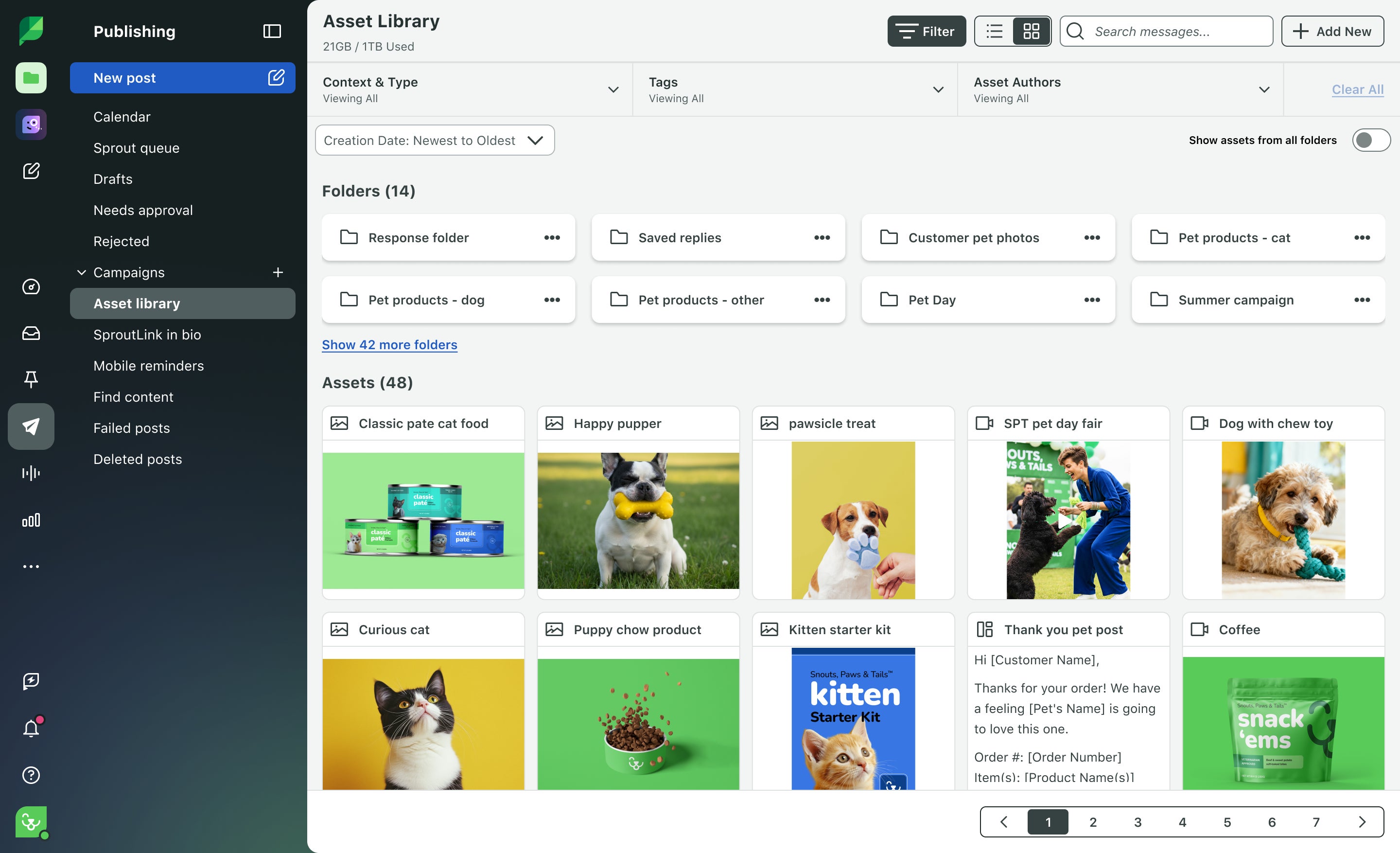Open the SPT pet day fair video
Image resolution: width=1400 pixels, height=853 pixels.
click(x=1067, y=520)
